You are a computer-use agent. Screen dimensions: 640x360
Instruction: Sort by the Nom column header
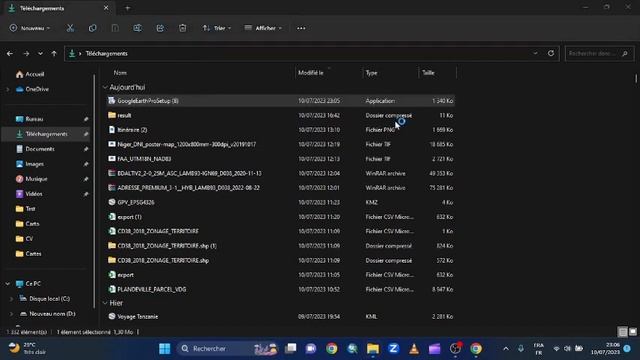coord(120,73)
